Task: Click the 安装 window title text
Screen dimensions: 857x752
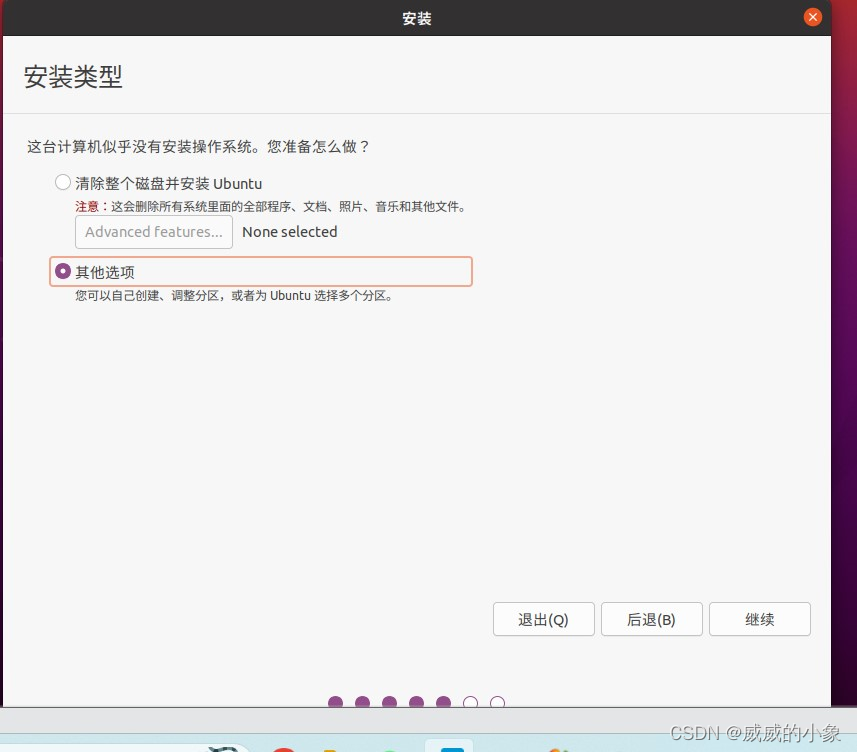Action: click(x=417, y=19)
